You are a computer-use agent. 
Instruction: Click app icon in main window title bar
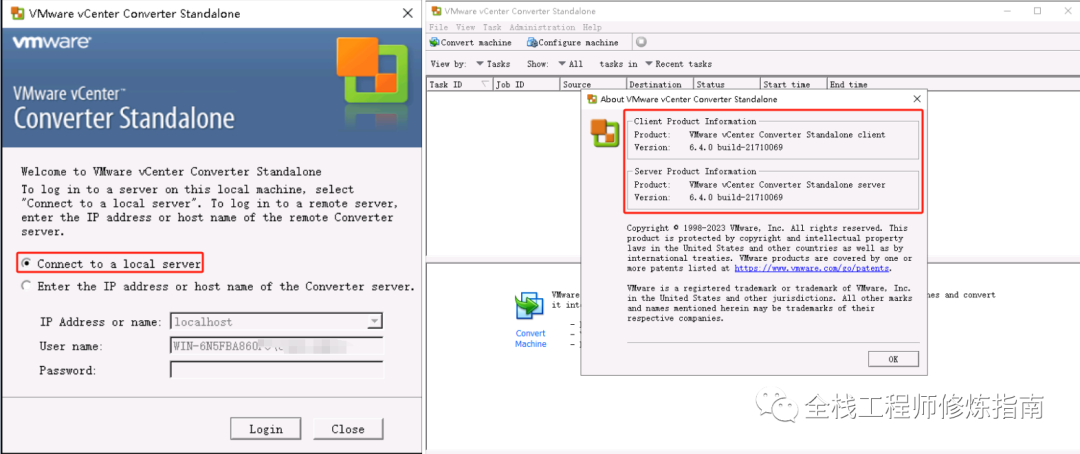pos(436,11)
